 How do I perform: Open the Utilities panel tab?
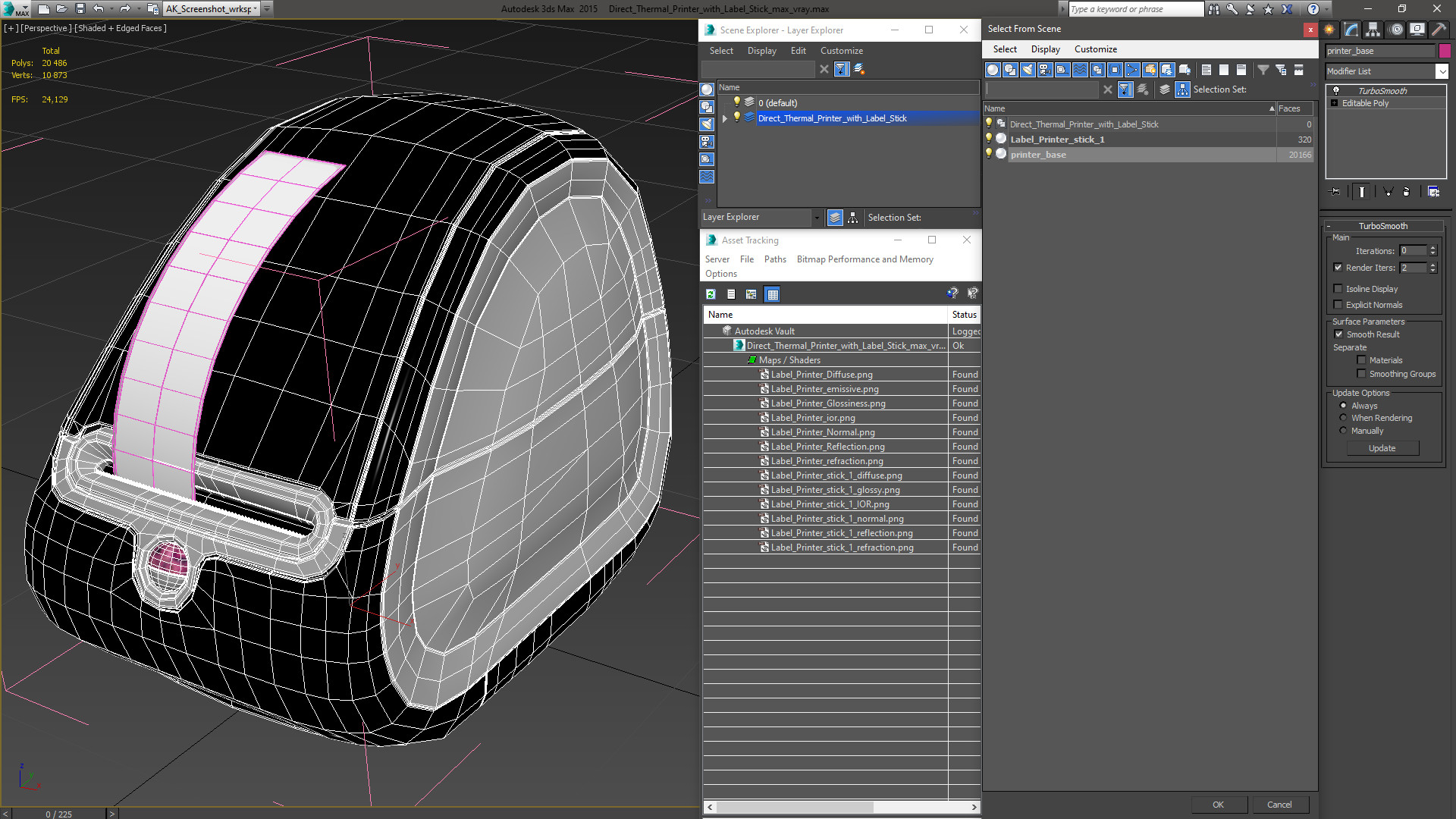pyautogui.click(x=1439, y=30)
